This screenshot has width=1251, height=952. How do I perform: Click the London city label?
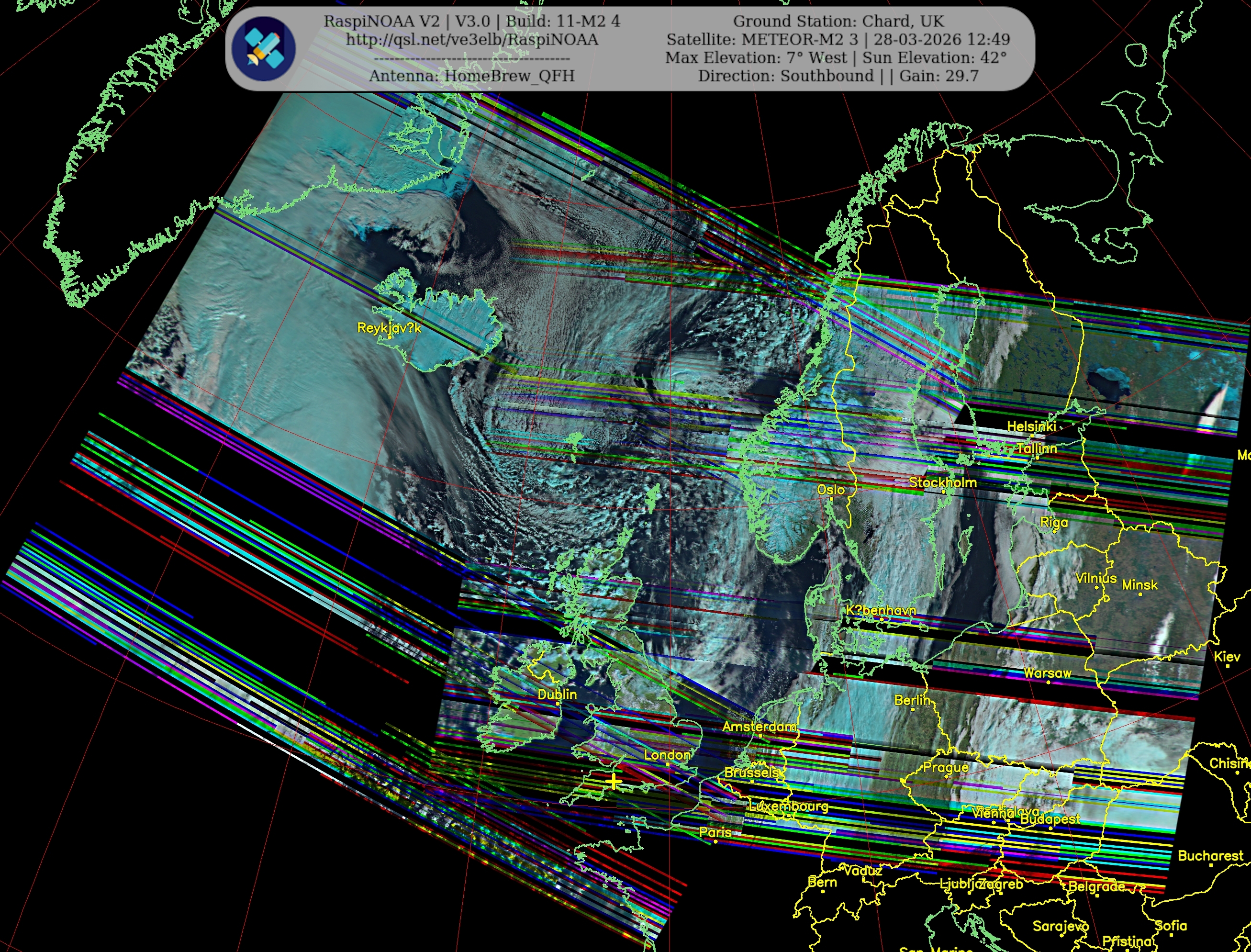pyautogui.click(x=667, y=755)
